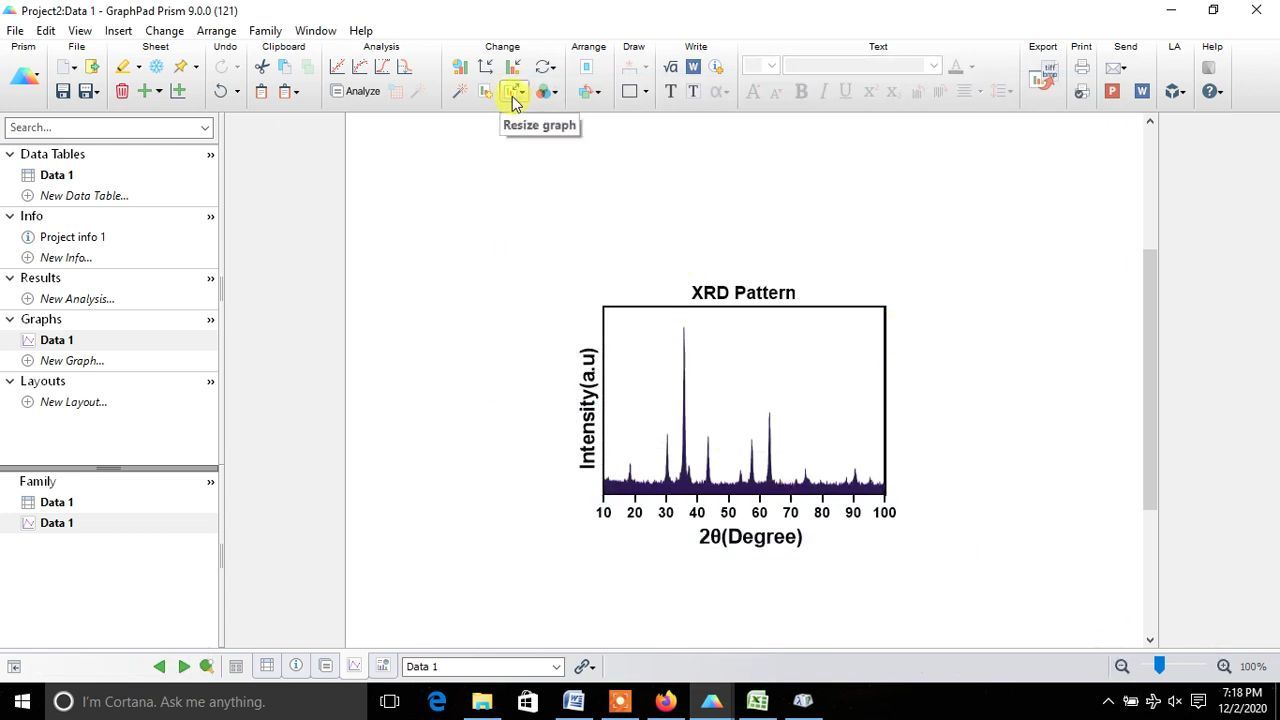Select Project info 1 in navigator
1280x720 pixels.
tap(72, 237)
